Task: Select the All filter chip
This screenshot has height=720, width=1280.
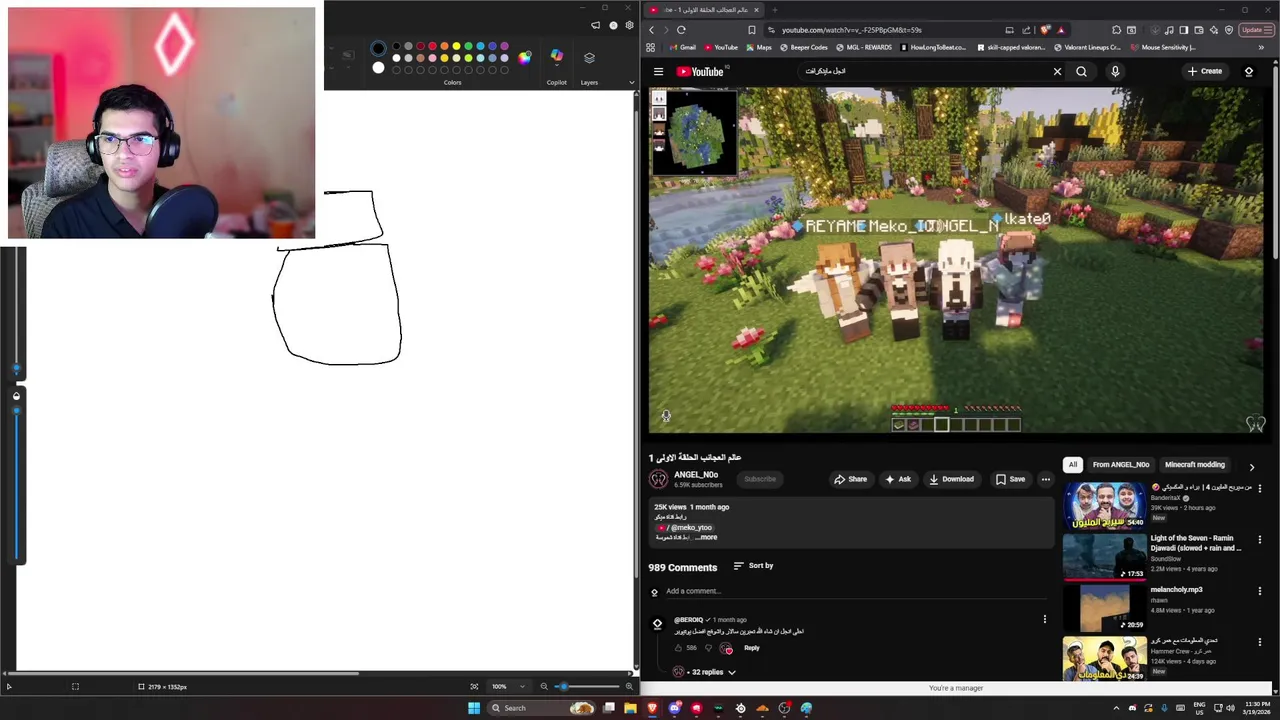Action: pyautogui.click(x=1073, y=465)
